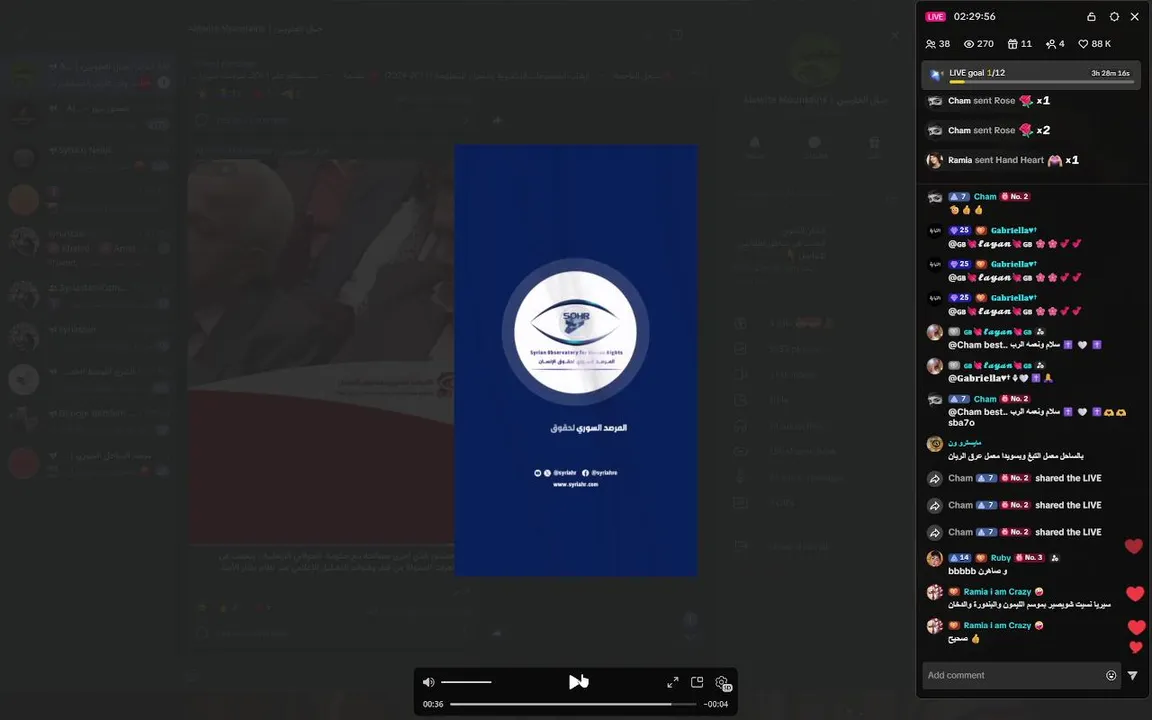This screenshot has height=720, width=1152.
Task: Click the new followers counter showing 4
Action: (1054, 44)
